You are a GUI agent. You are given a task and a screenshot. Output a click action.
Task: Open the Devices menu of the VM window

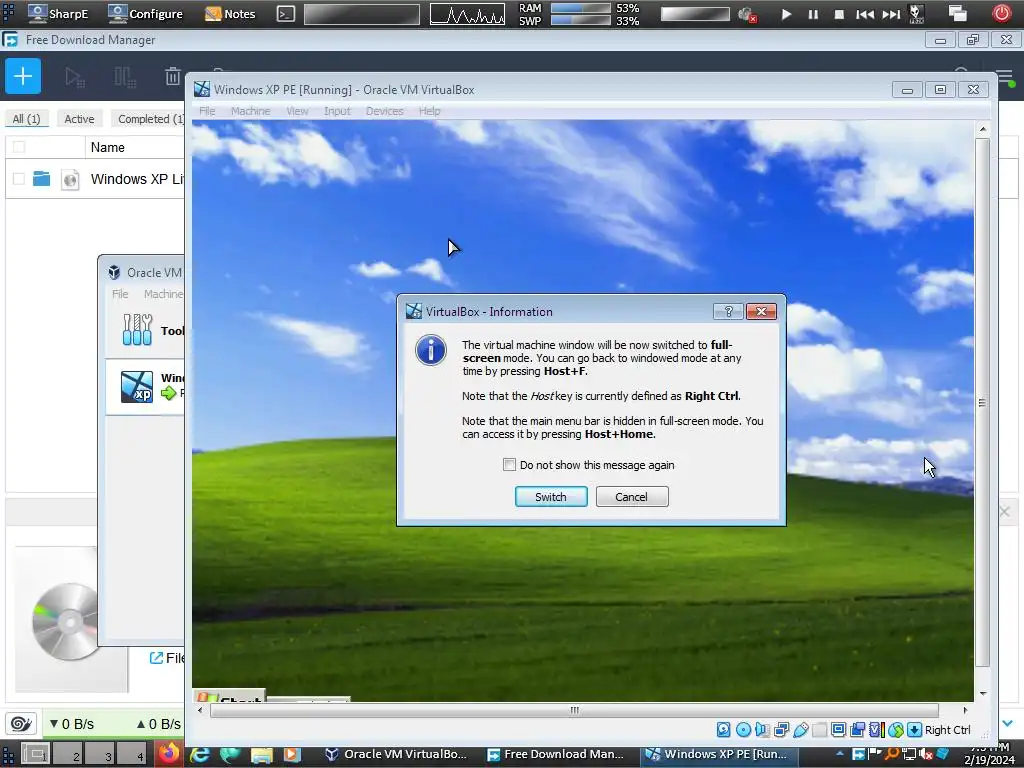coord(384,111)
